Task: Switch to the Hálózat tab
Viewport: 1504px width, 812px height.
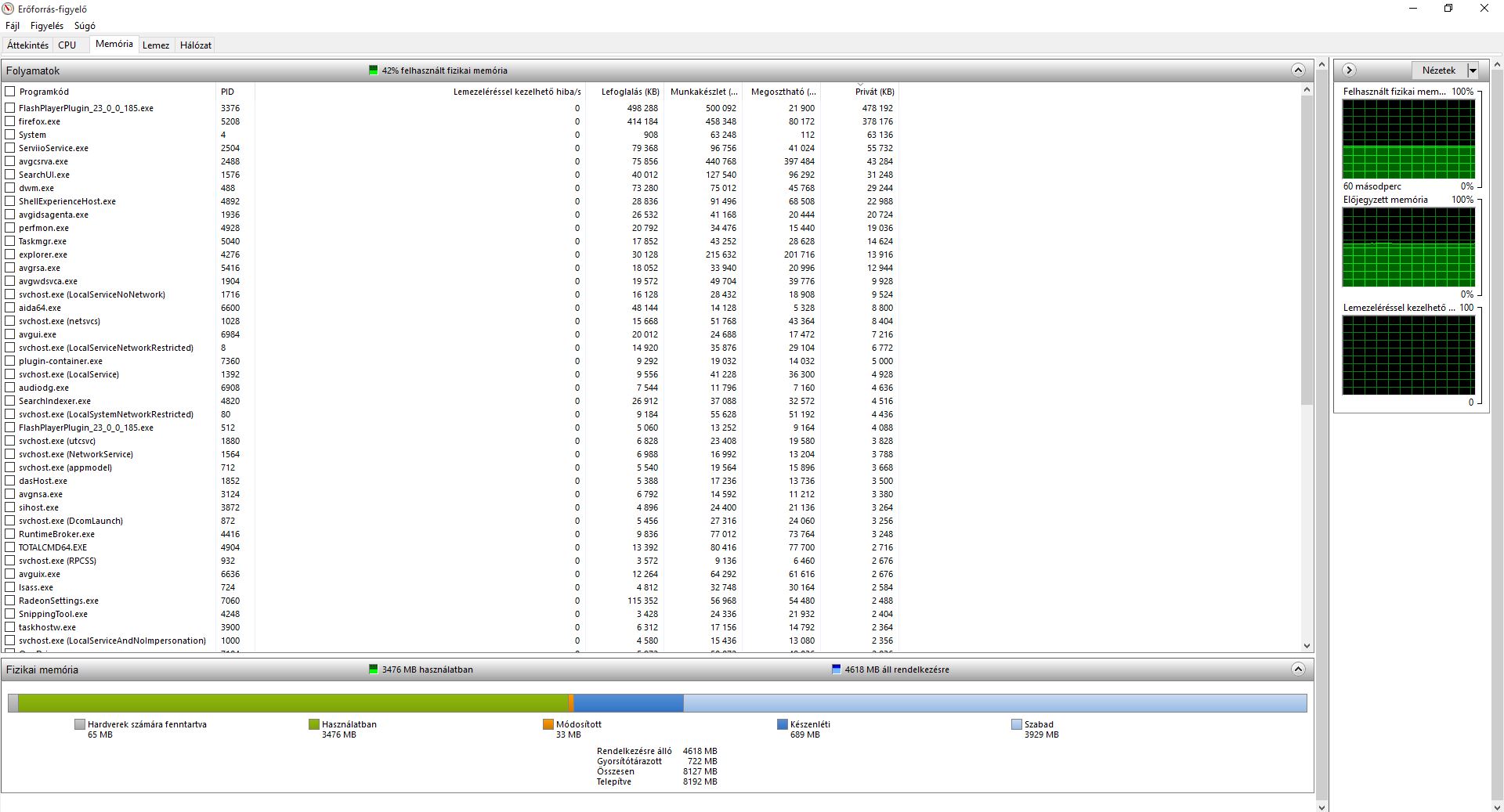Action: click(x=196, y=45)
